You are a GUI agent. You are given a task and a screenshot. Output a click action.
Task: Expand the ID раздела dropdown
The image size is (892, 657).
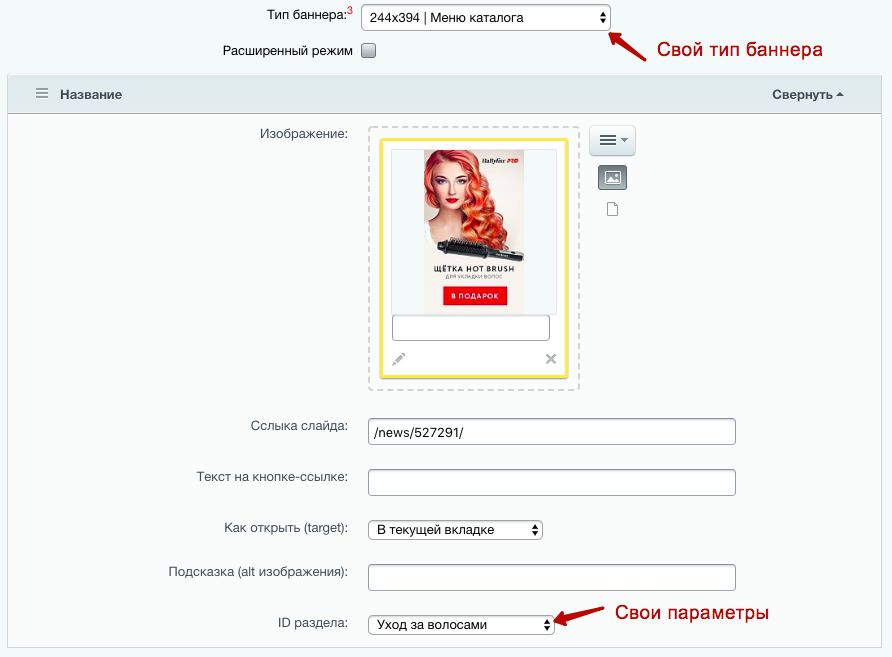(460, 625)
